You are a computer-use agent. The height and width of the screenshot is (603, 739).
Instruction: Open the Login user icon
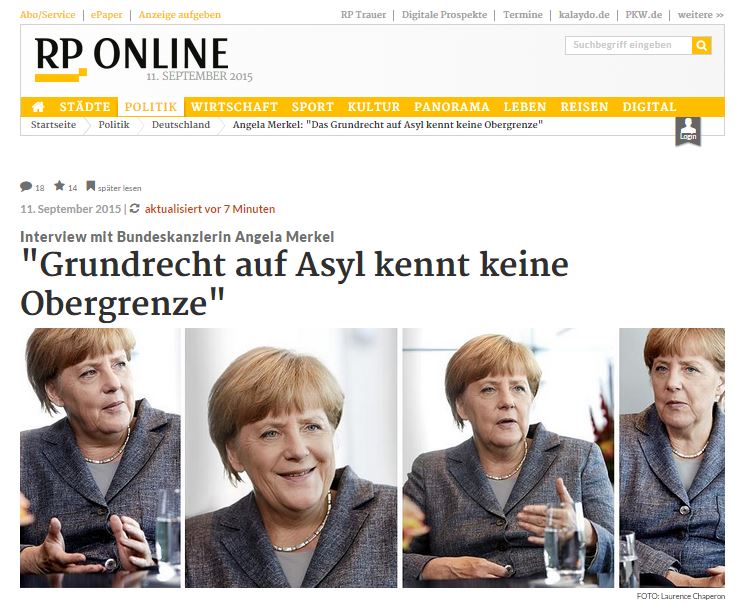[688, 132]
